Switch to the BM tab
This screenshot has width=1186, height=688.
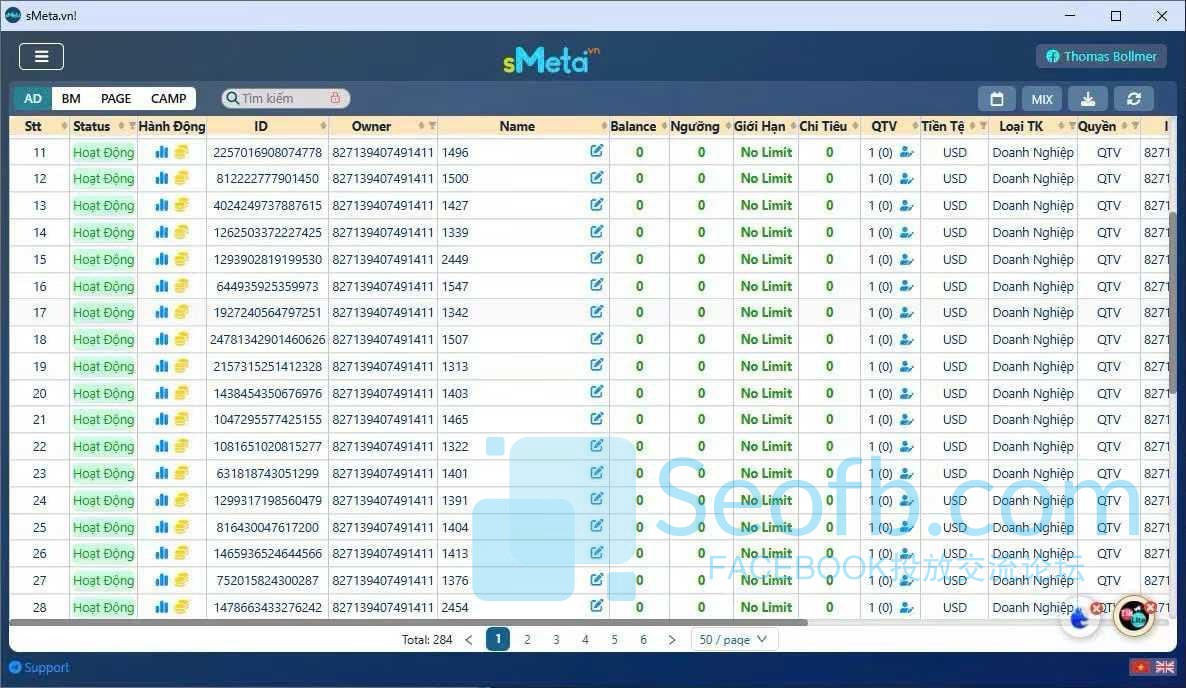point(71,98)
